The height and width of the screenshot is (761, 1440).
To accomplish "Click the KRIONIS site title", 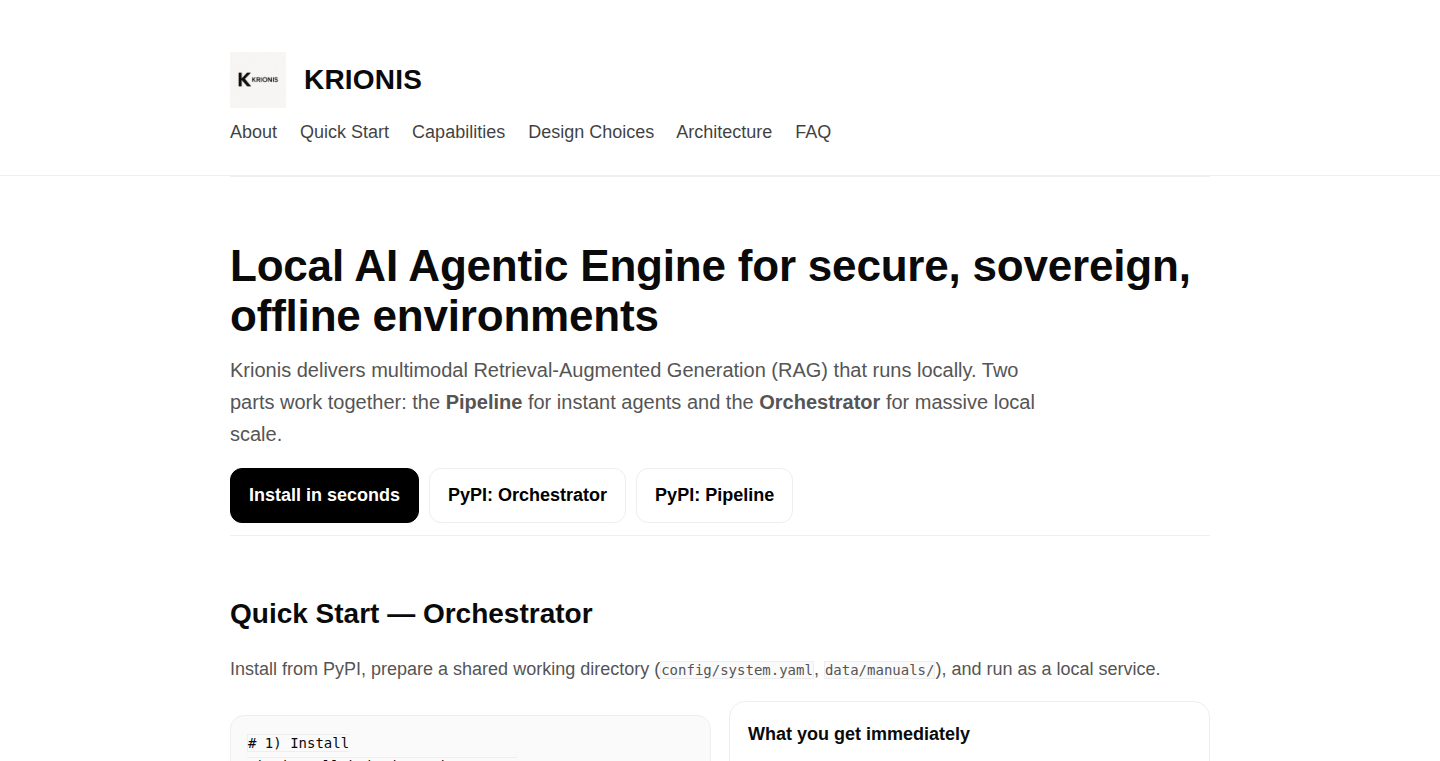I will click(363, 80).
